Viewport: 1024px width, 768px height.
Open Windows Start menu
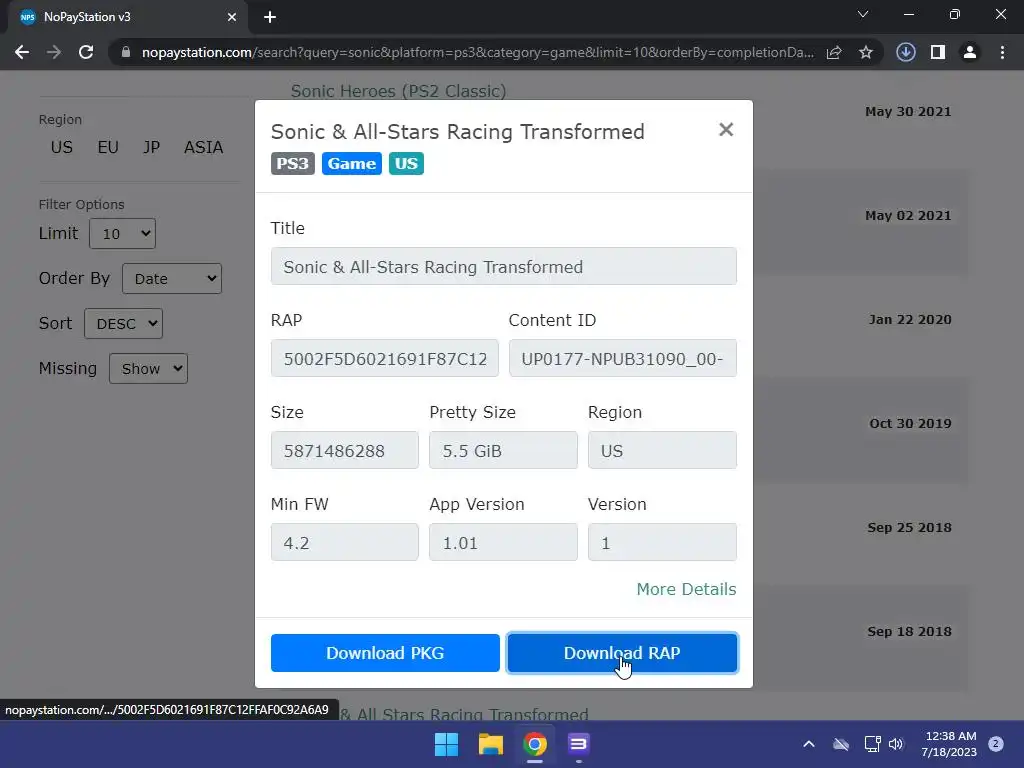[x=447, y=744]
